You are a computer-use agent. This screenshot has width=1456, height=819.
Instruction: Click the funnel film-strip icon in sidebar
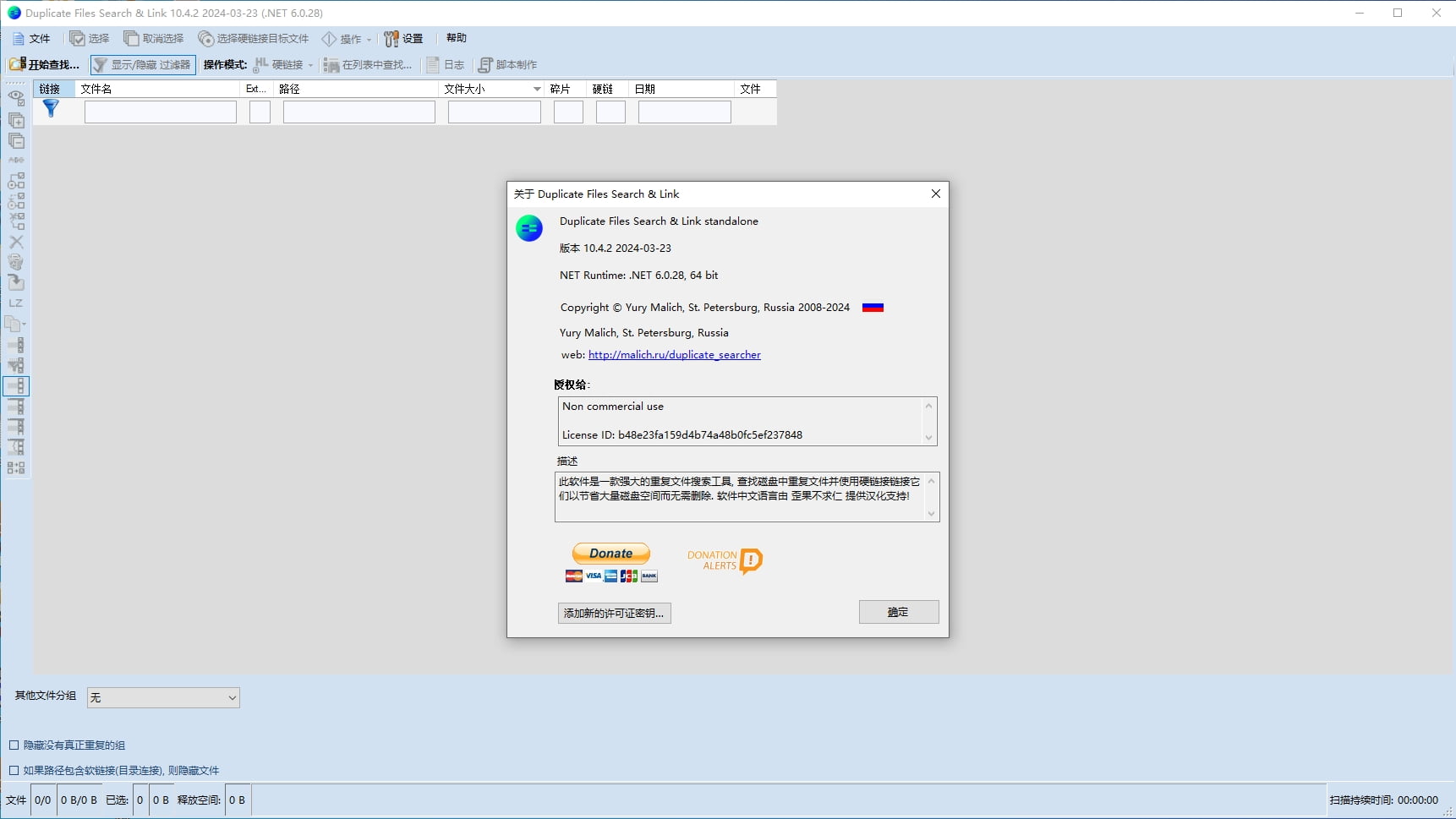[x=16, y=365]
